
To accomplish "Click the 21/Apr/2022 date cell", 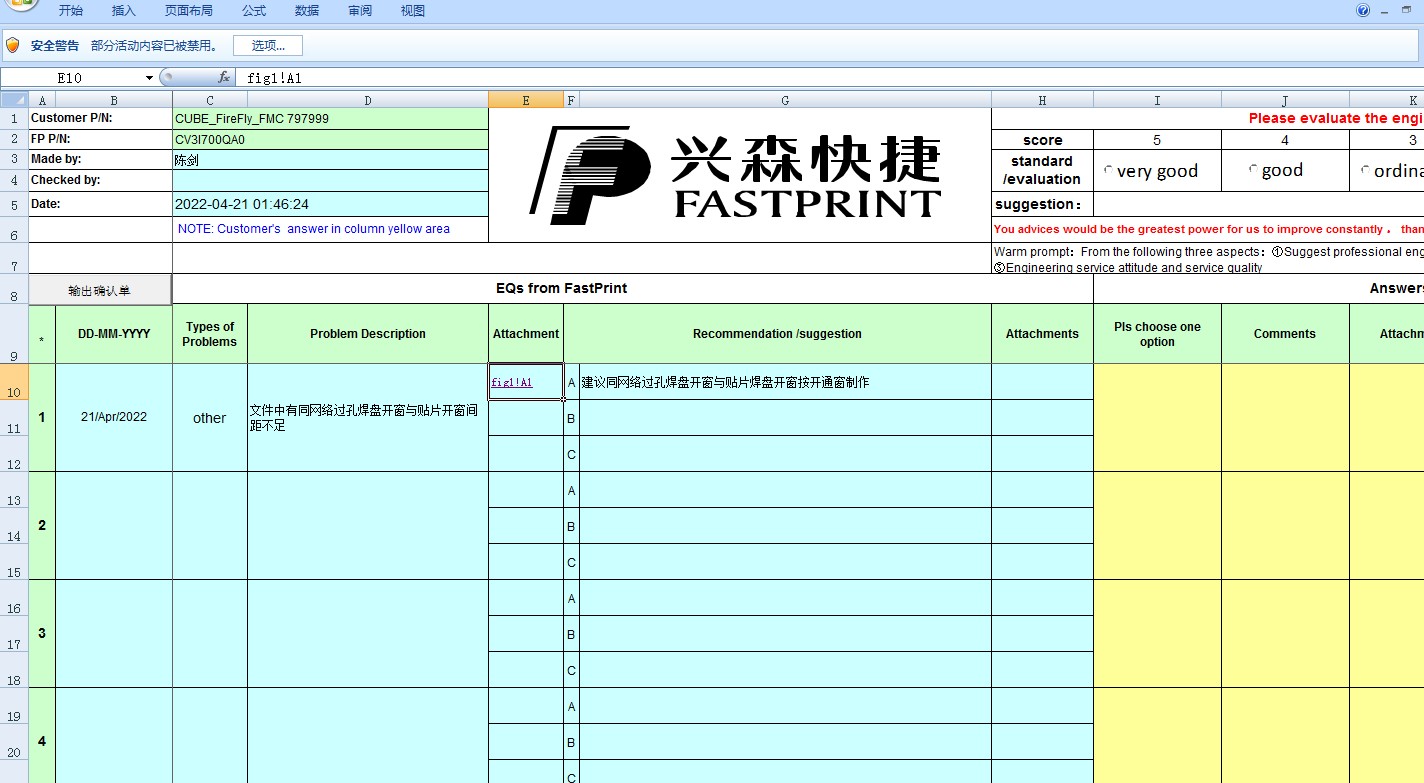I will point(114,418).
